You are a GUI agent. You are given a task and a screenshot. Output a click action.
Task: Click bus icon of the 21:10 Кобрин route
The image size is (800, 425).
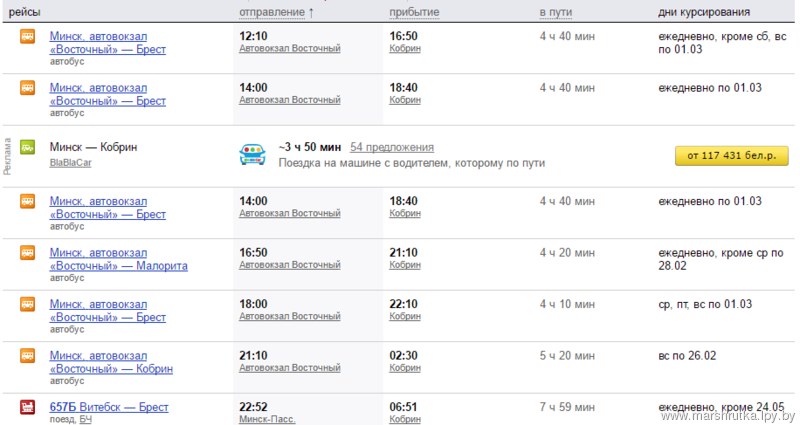[x=28, y=356]
